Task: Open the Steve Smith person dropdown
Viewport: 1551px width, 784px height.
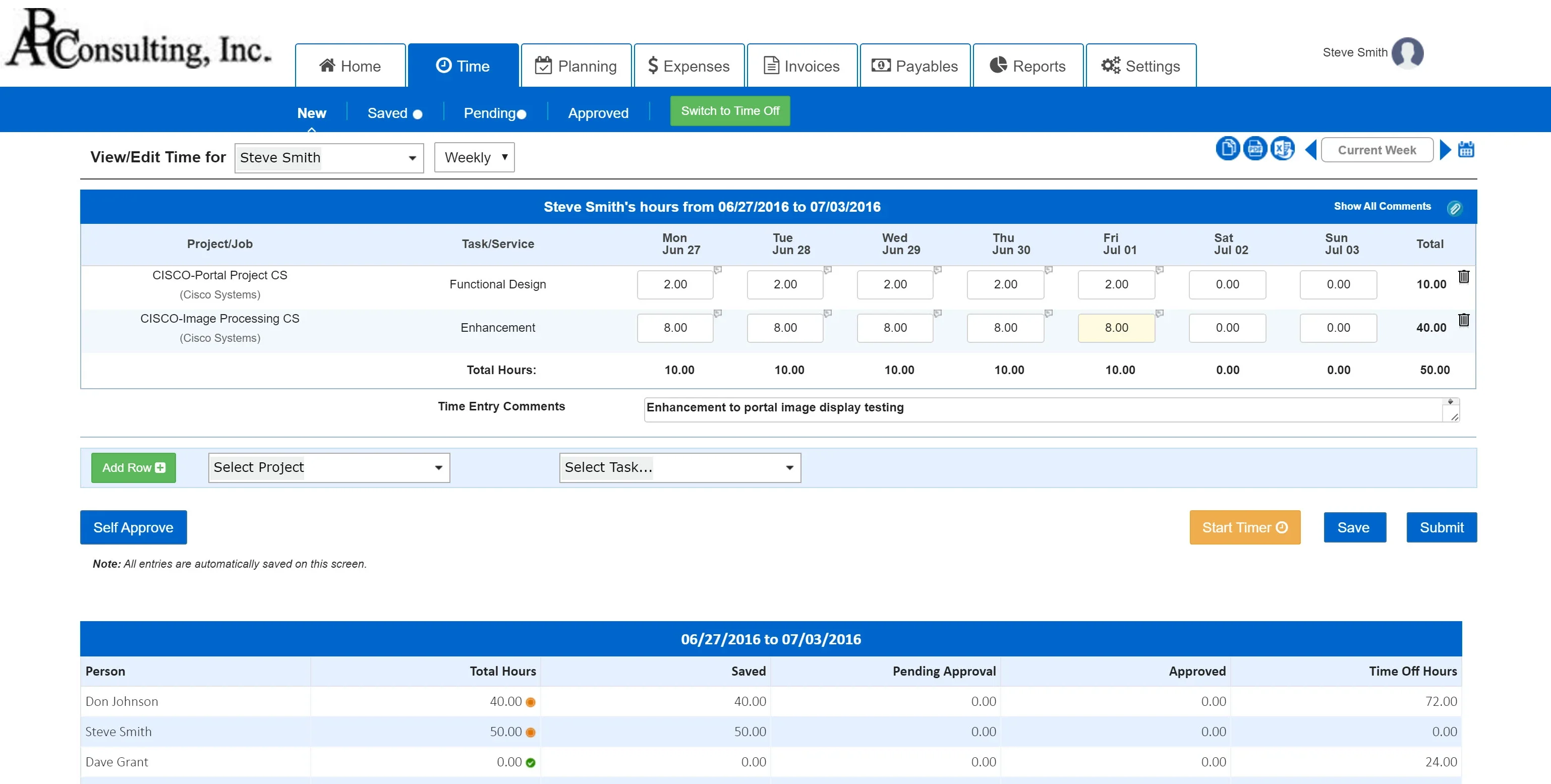Action: point(329,158)
